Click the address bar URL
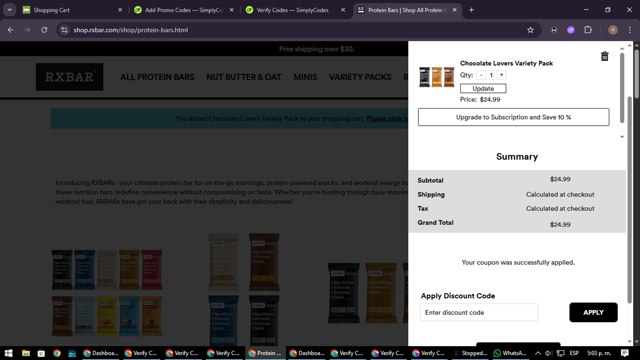Viewport: 640px width, 360px height. click(131, 30)
